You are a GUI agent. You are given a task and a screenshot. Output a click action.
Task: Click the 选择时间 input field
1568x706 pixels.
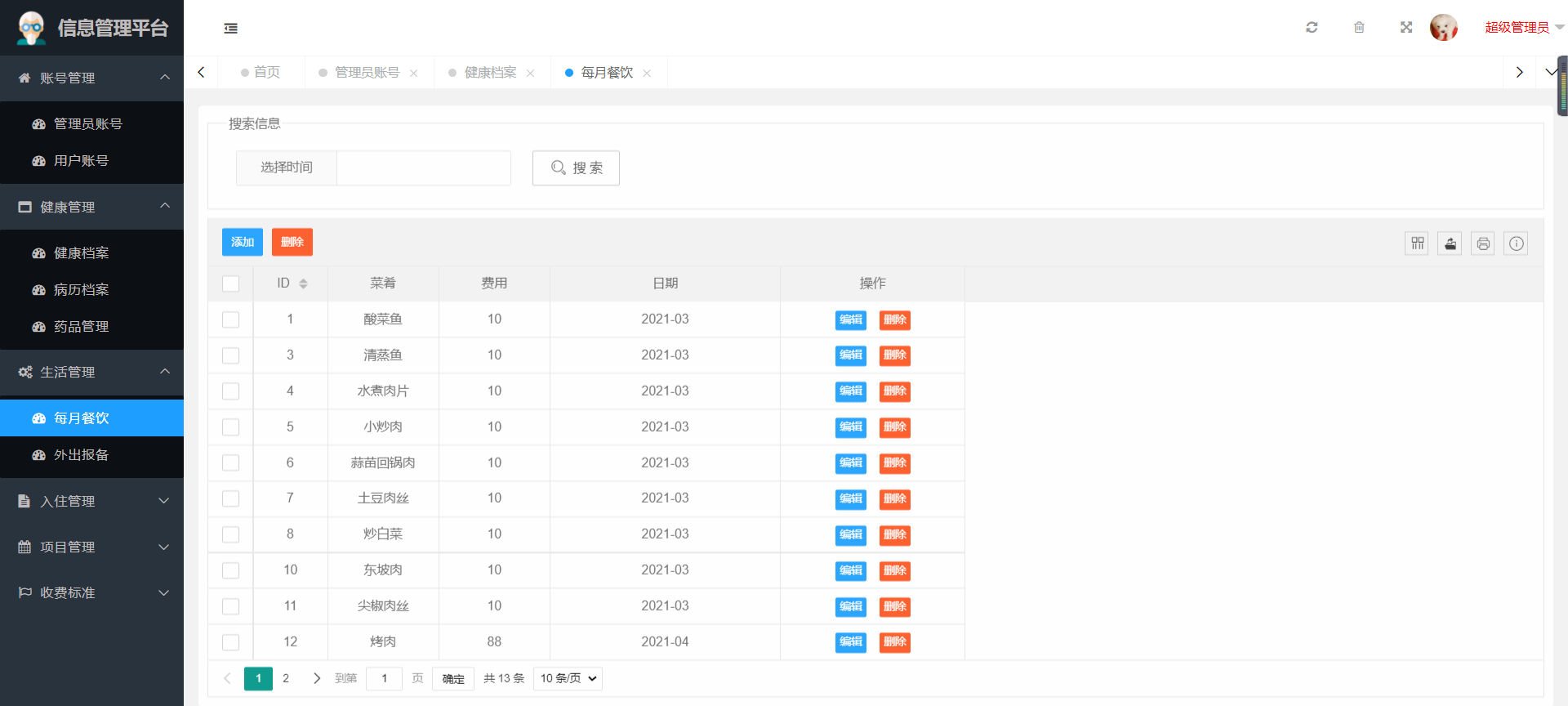click(x=424, y=168)
